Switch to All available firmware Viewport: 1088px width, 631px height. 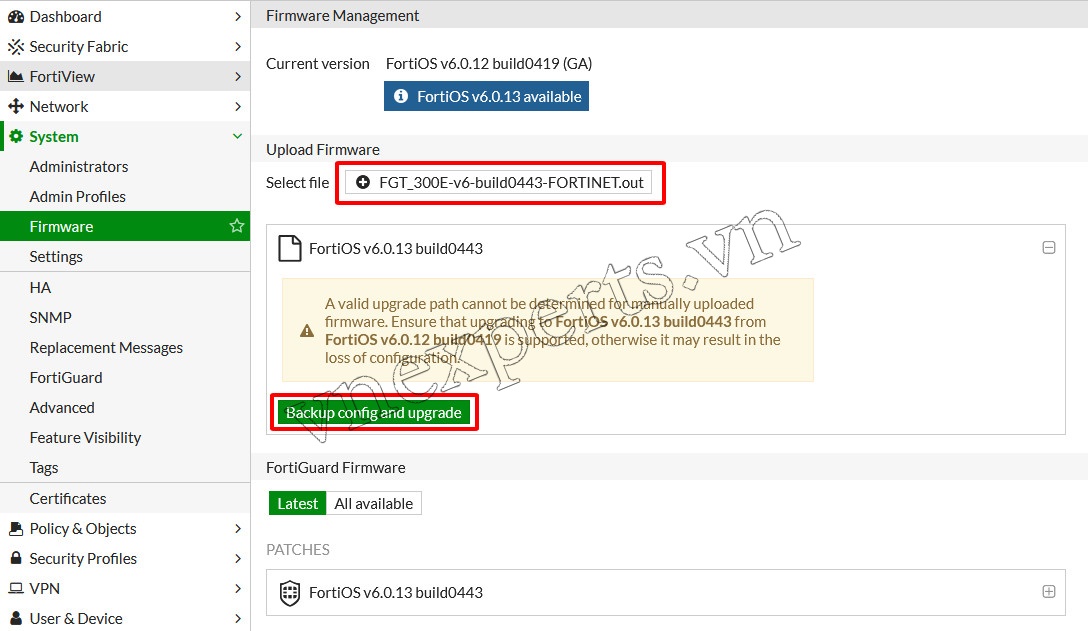click(373, 504)
